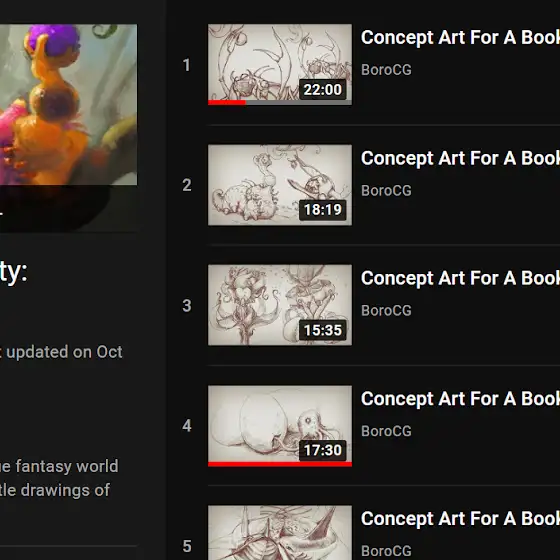The width and height of the screenshot is (560, 560).
Task: Open BoroCG channel under video 1
Action: pos(386,70)
